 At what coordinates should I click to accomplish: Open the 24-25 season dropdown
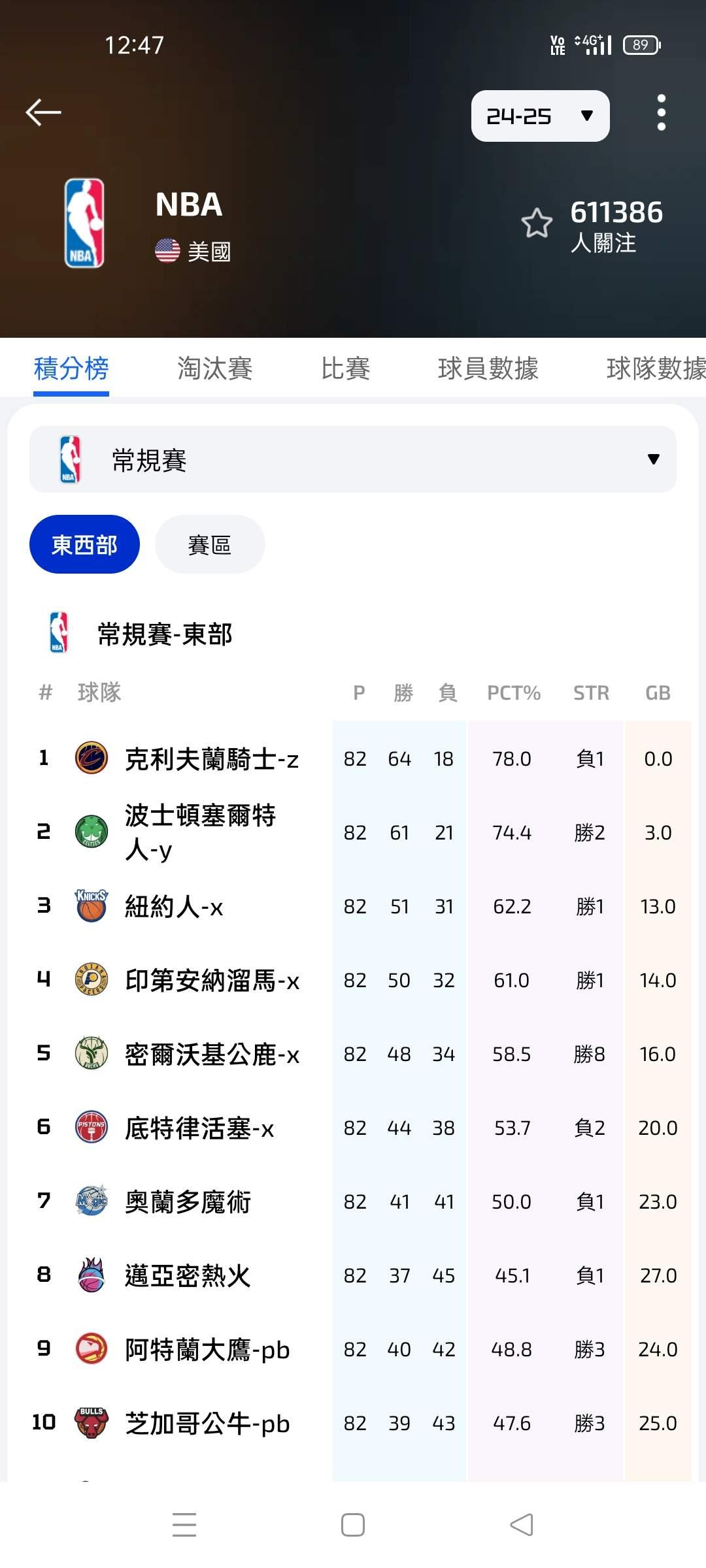coord(540,116)
